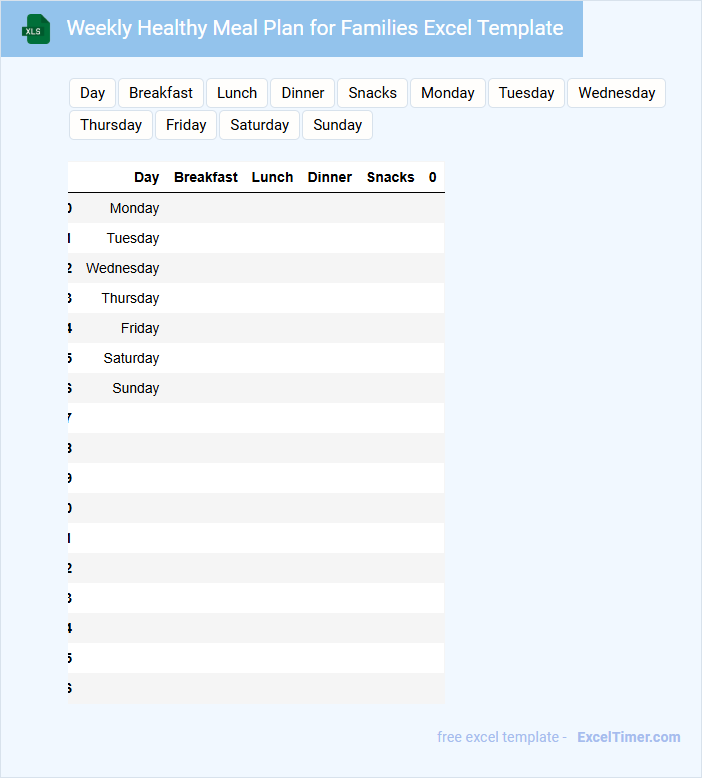Screen dimensions: 702x778
Task: Select the Saturday table cell
Action: pos(131,358)
